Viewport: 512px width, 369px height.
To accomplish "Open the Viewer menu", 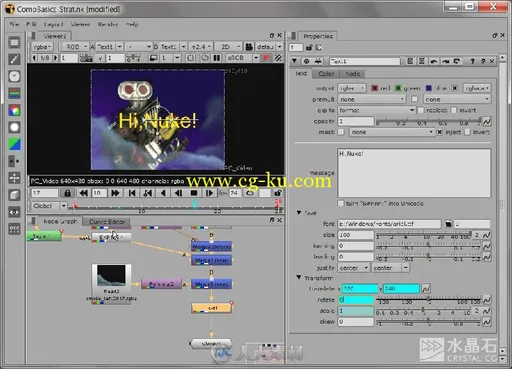I will 80,24.
